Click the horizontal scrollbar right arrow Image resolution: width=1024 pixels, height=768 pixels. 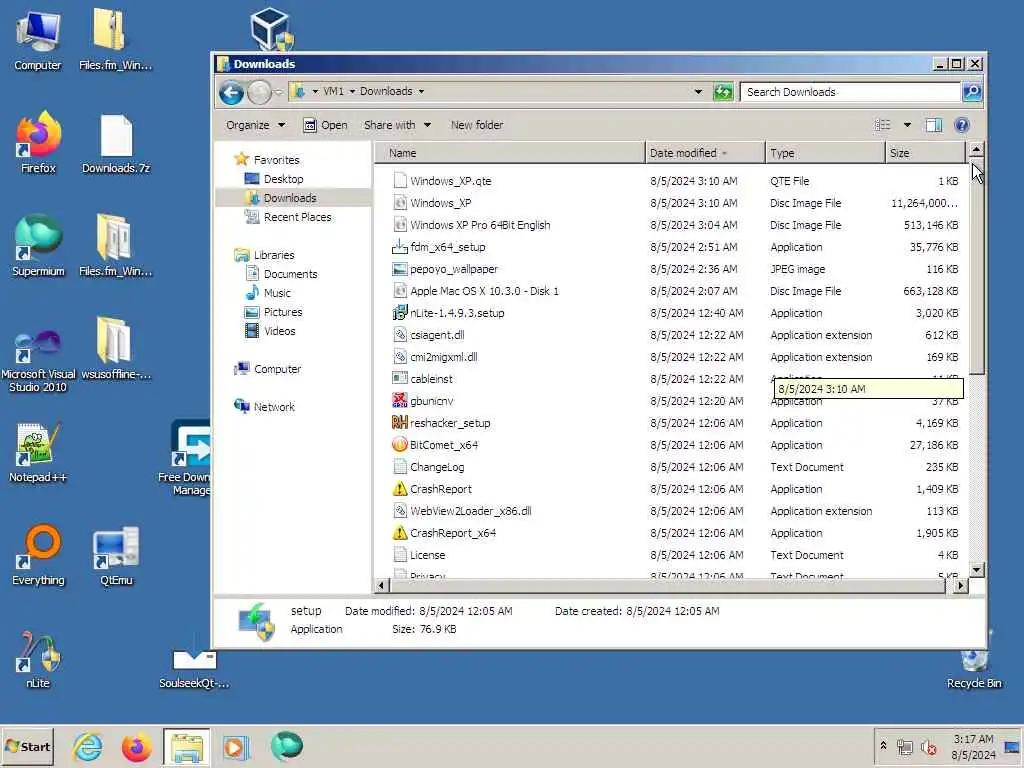(960, 585)
